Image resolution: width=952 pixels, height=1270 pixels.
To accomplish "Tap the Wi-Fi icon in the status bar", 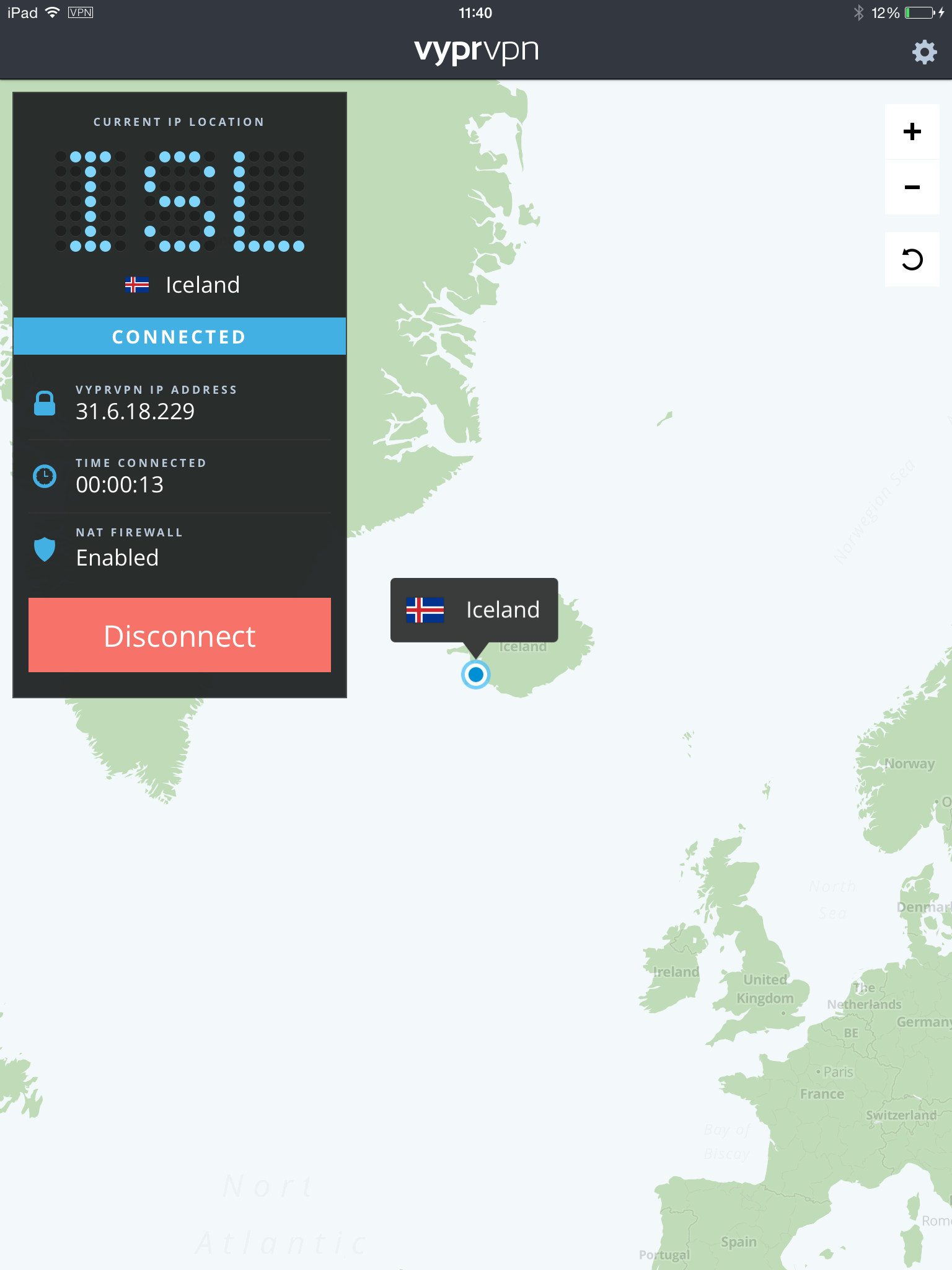I will click(53, 12).
